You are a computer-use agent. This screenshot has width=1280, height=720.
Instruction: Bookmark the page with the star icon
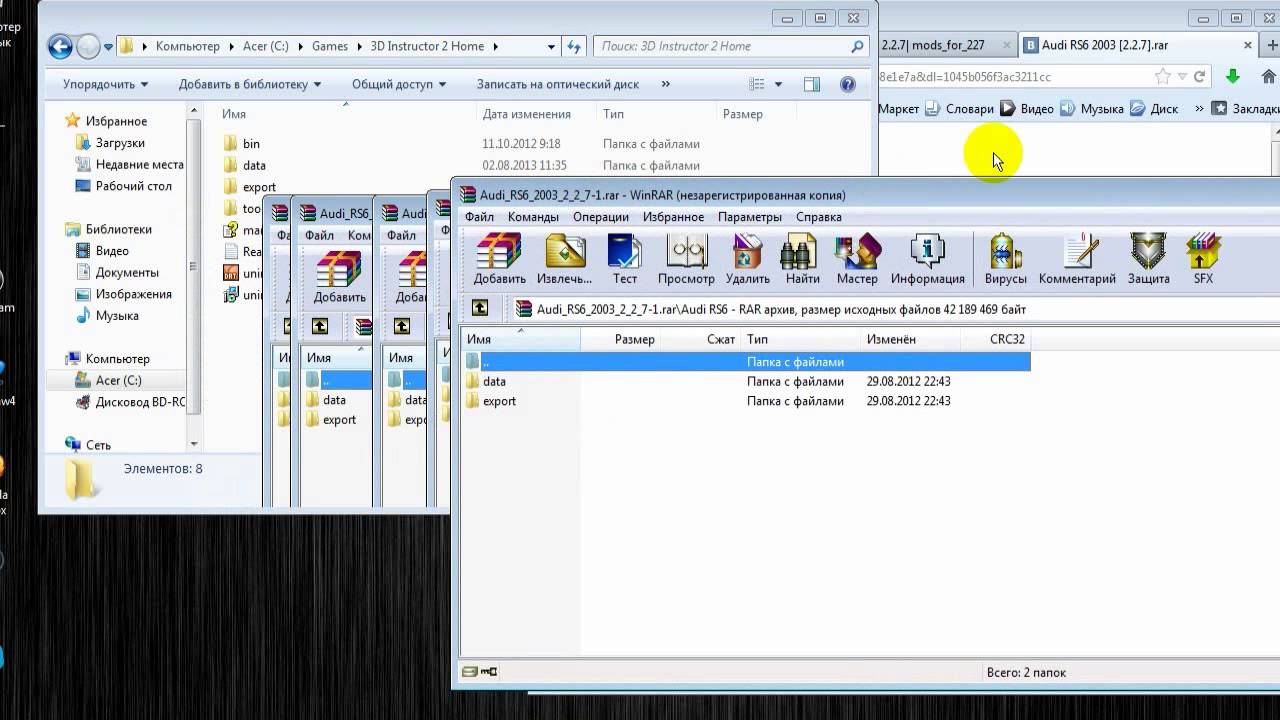coord(1162,77)
